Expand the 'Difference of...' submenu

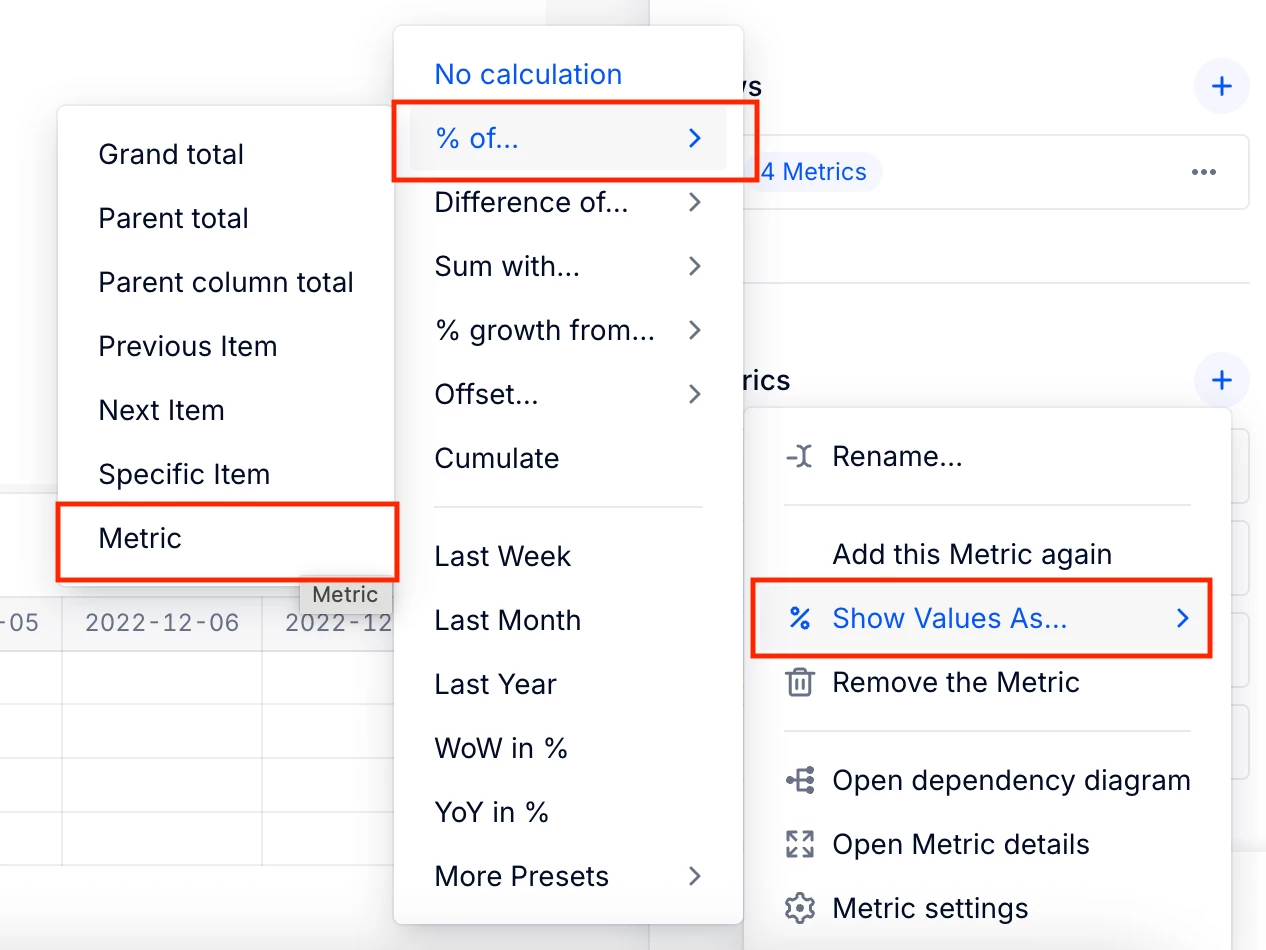568,203
